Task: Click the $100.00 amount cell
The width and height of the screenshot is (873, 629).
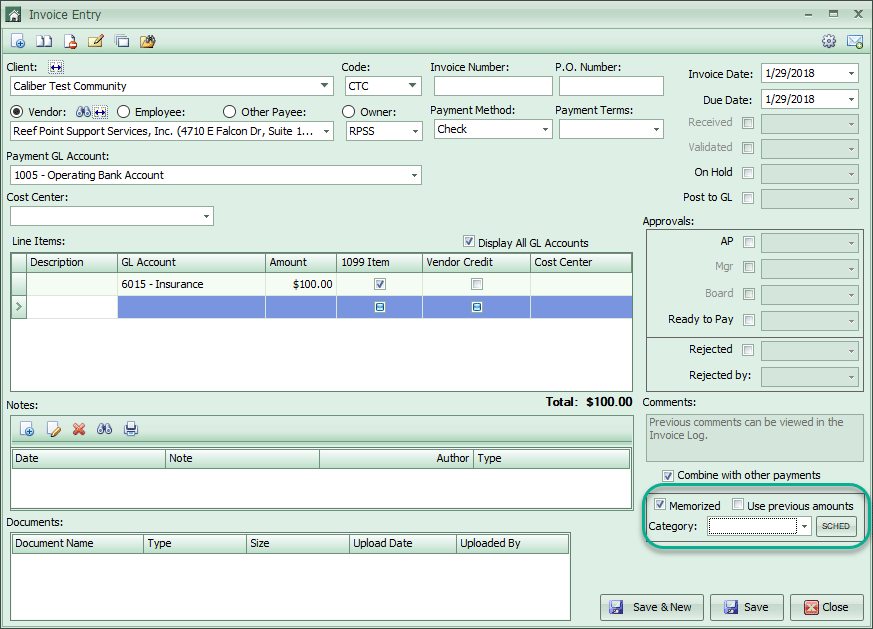Action: click(301, 284)
